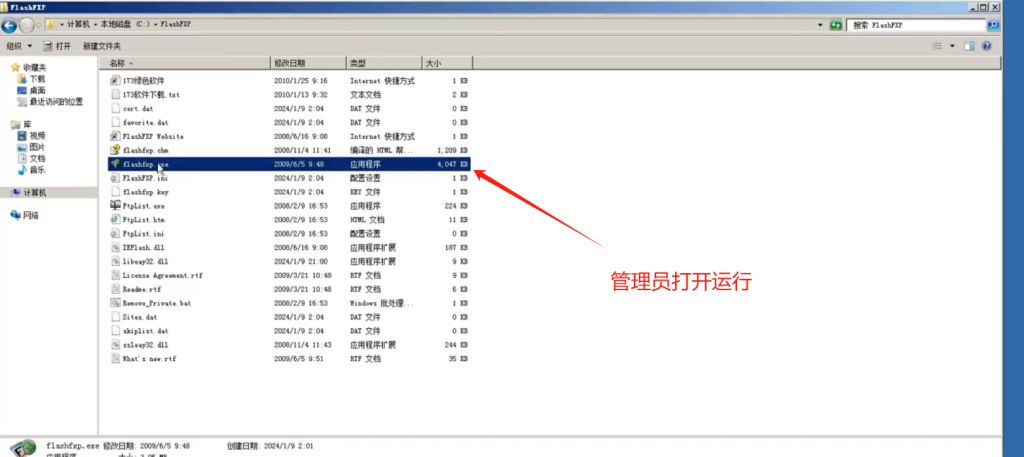This screenshot has width=1024, height=457.
Task: Click the Remove_Private.bat batch file icon
Action: pos(116,303)
